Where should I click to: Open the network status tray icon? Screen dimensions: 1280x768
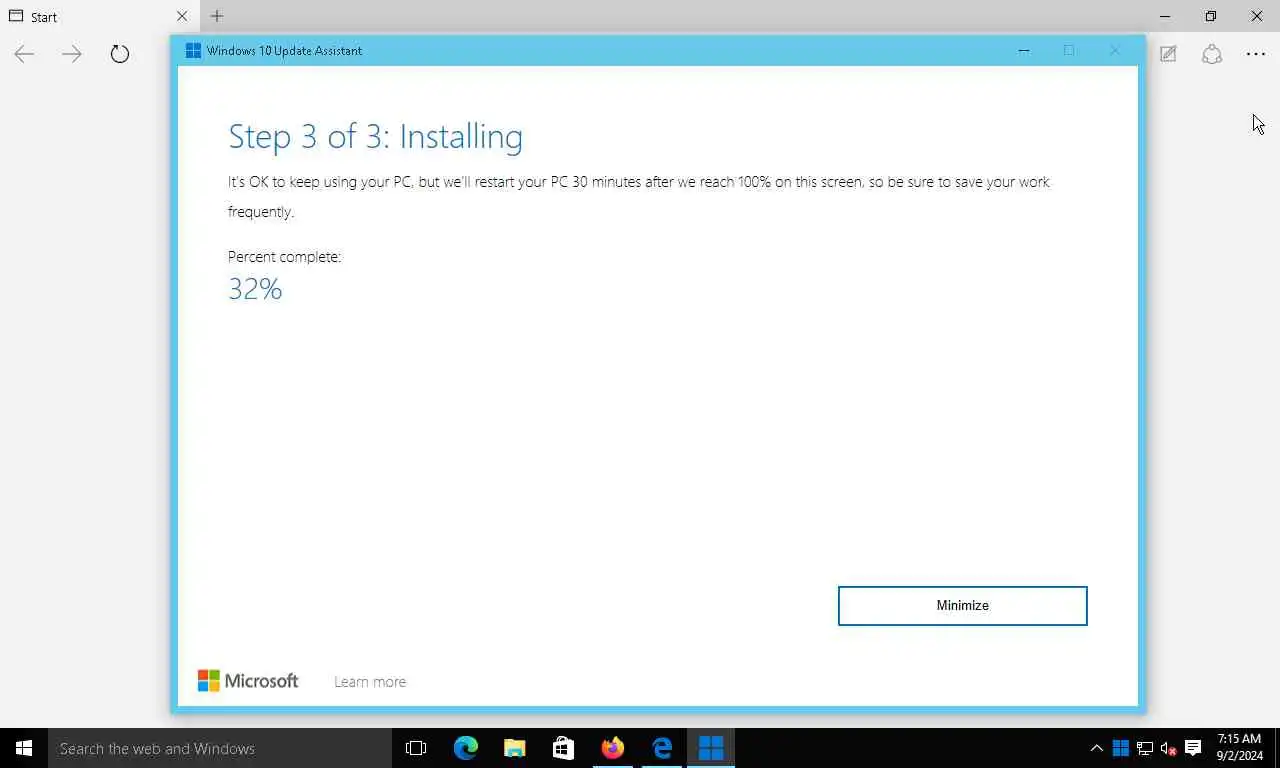(1145, 748)
